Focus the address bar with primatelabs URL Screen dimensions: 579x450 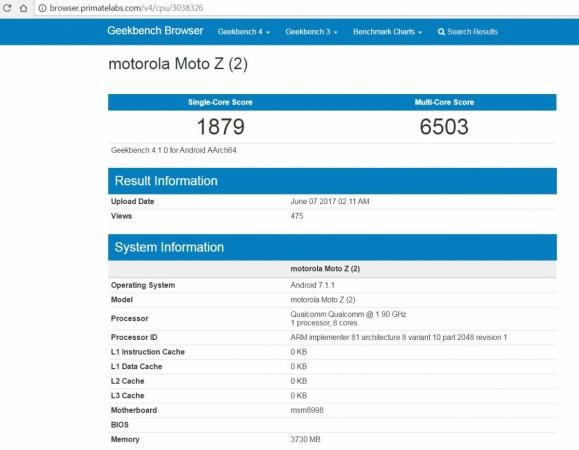coord(306,8)
